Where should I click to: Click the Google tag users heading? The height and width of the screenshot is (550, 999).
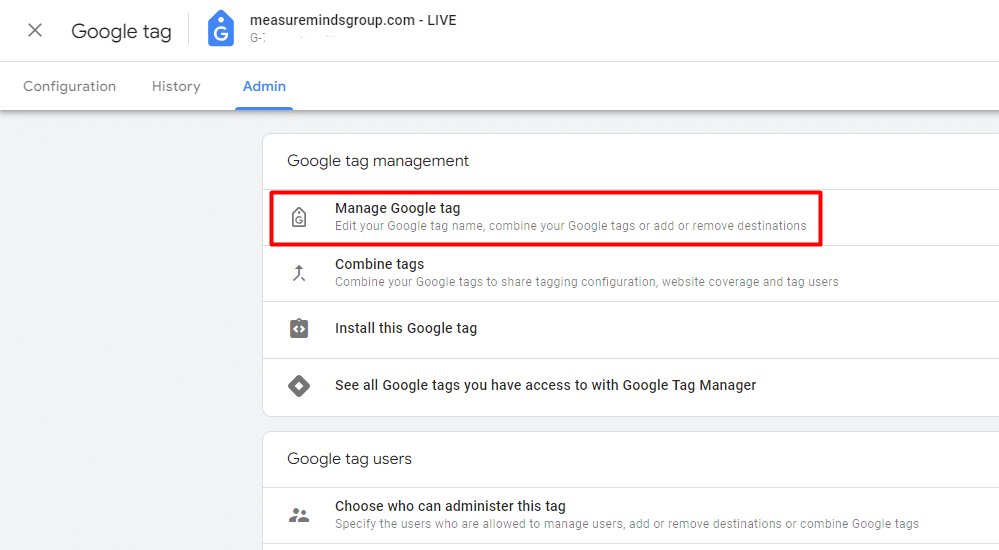pyautogui.click(x=349, y=459)
